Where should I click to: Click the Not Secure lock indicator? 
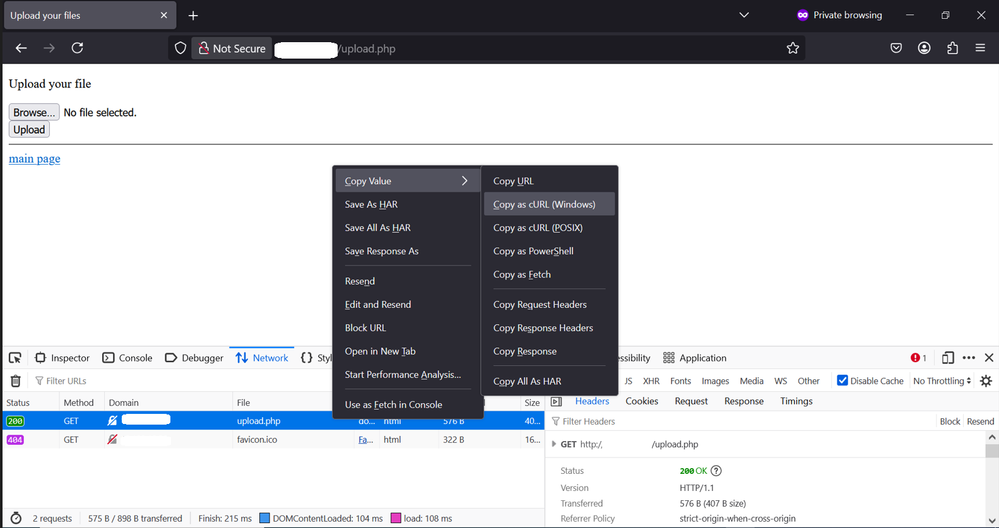click(x=232, y=48)
